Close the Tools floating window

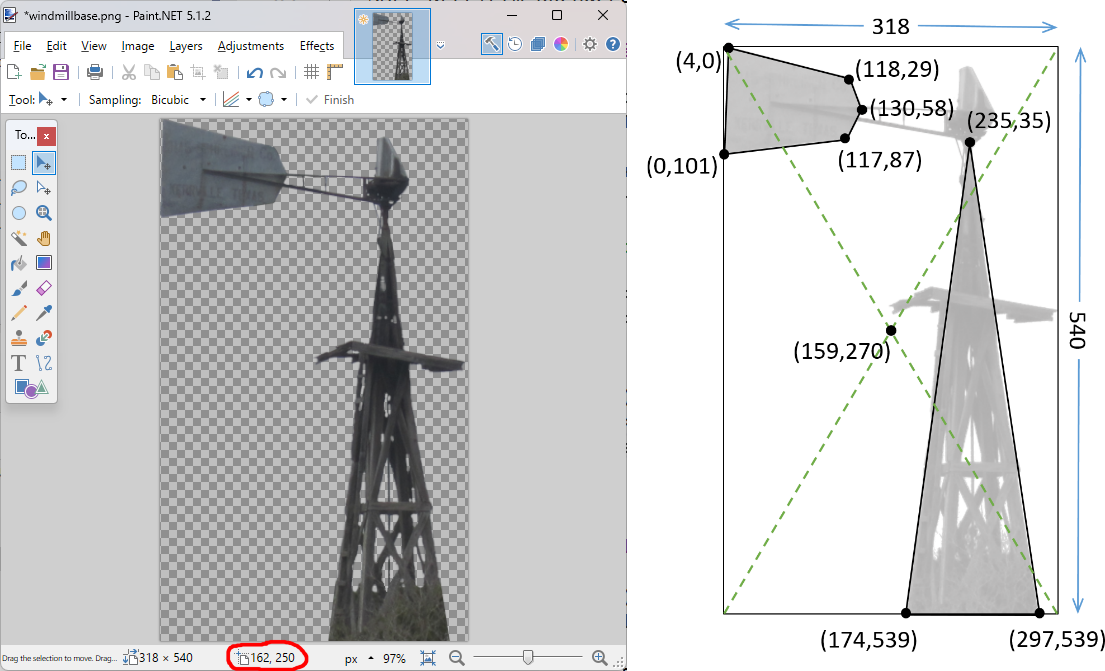[46, 135]
